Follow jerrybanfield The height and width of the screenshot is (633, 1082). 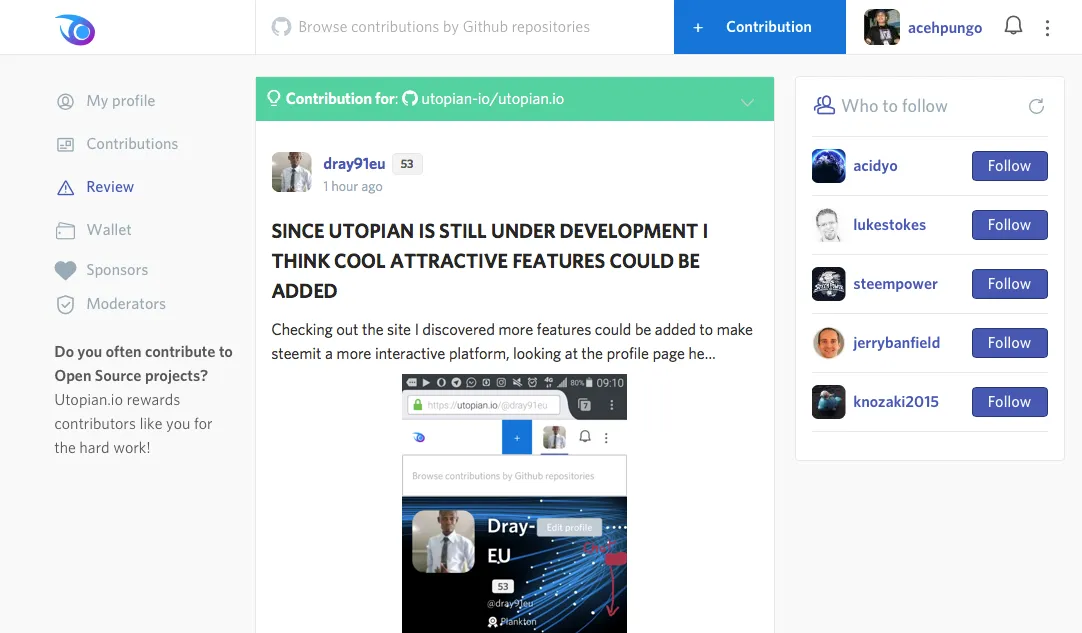(x=1010, y=343)
